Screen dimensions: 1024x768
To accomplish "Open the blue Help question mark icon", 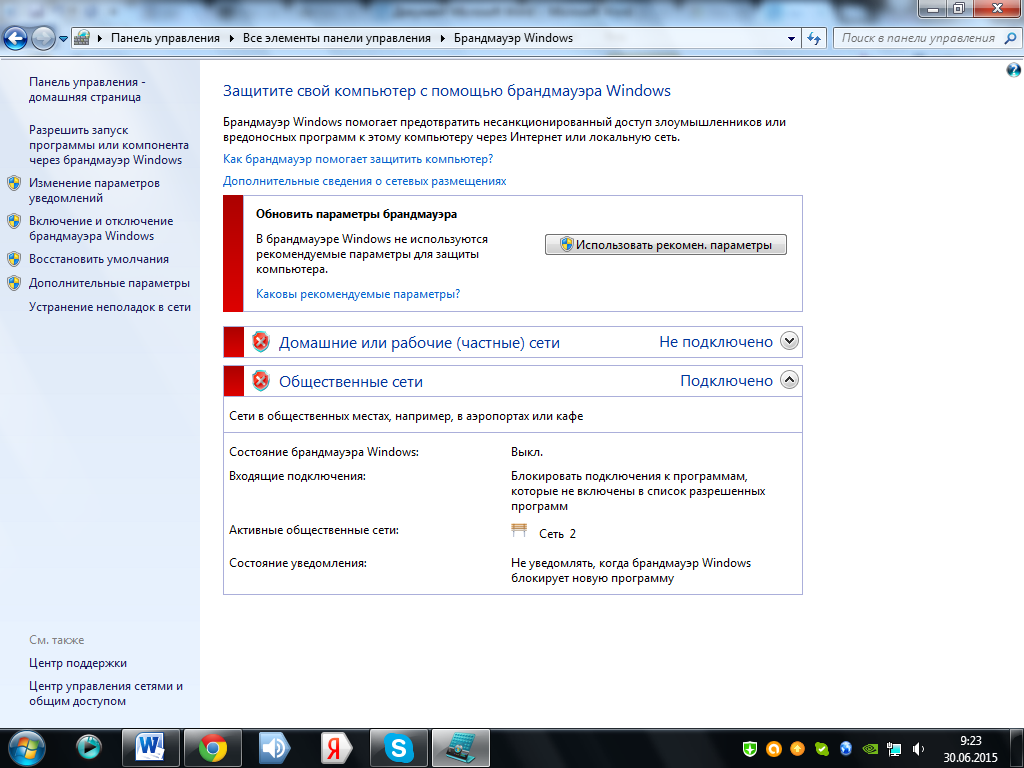I will point(1013,70).
